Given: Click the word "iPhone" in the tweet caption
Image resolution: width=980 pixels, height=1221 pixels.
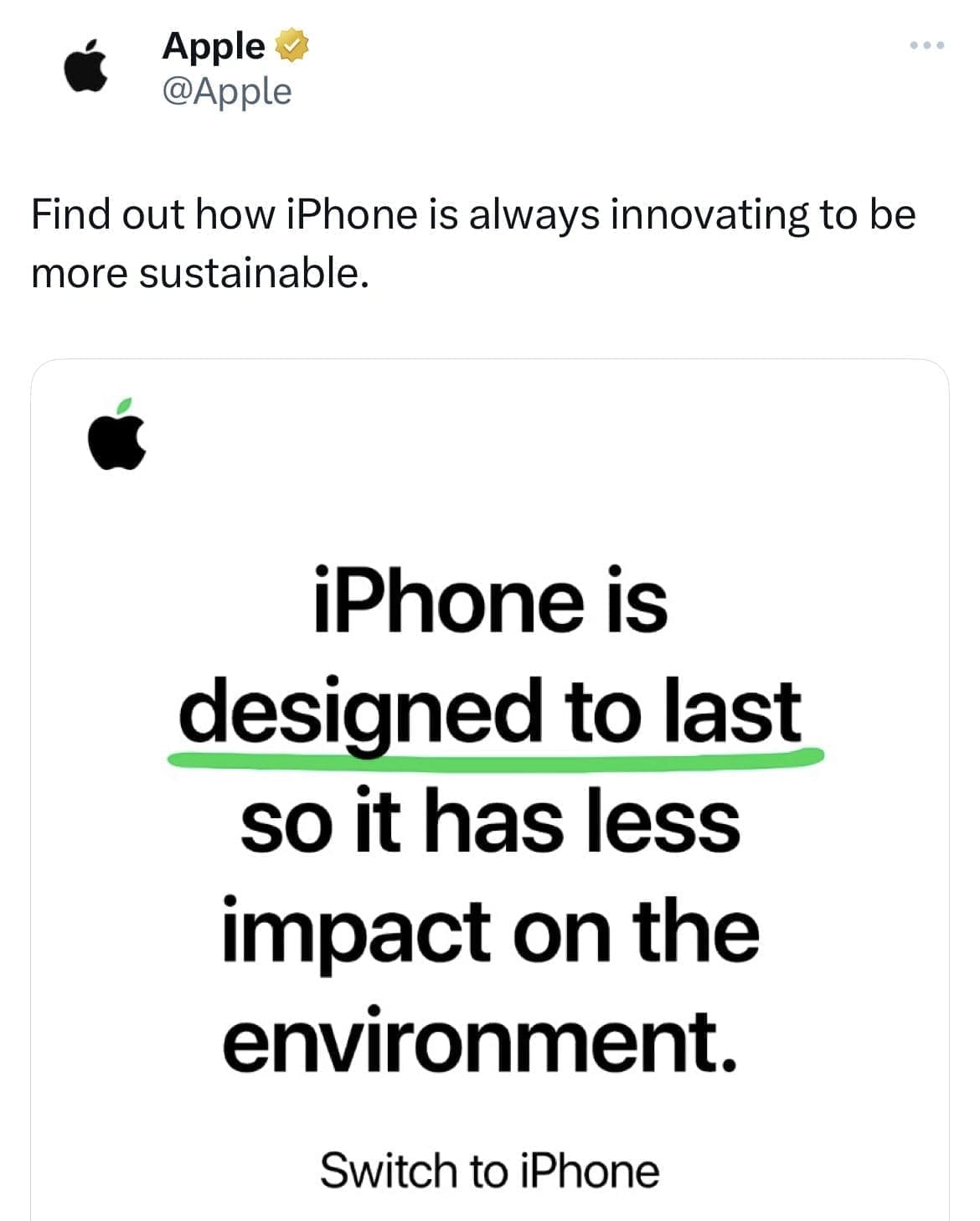Looking at the screenshot, I should pos(351,214).
